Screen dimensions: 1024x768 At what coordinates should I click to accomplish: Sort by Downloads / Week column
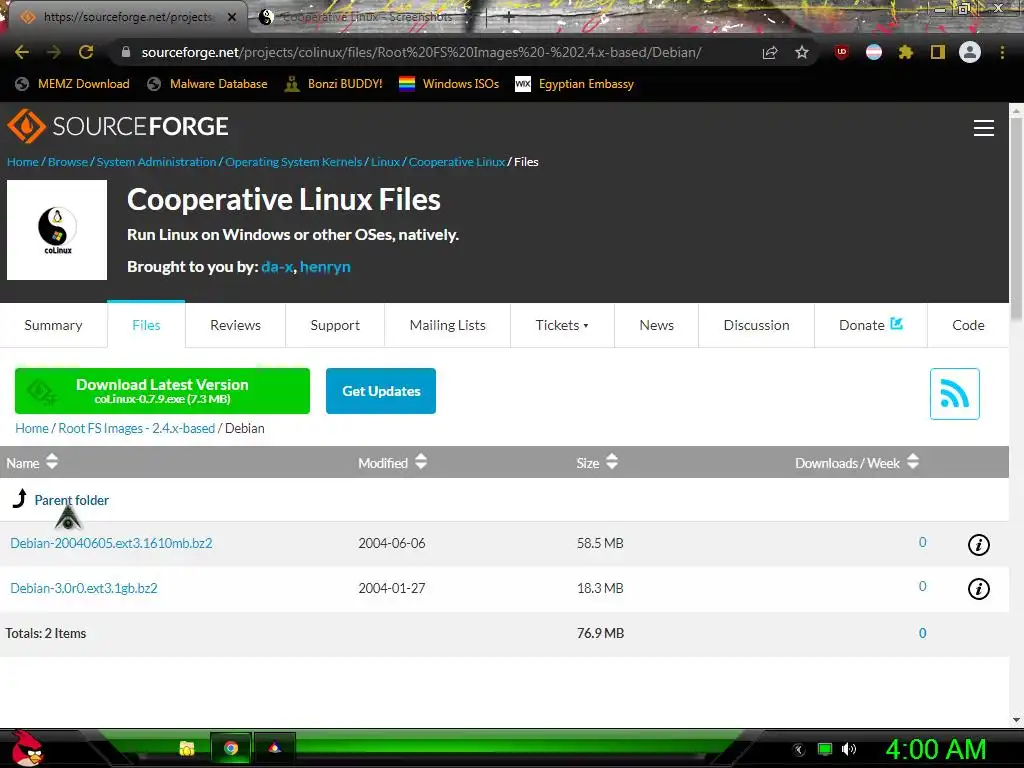pos(857,462)
